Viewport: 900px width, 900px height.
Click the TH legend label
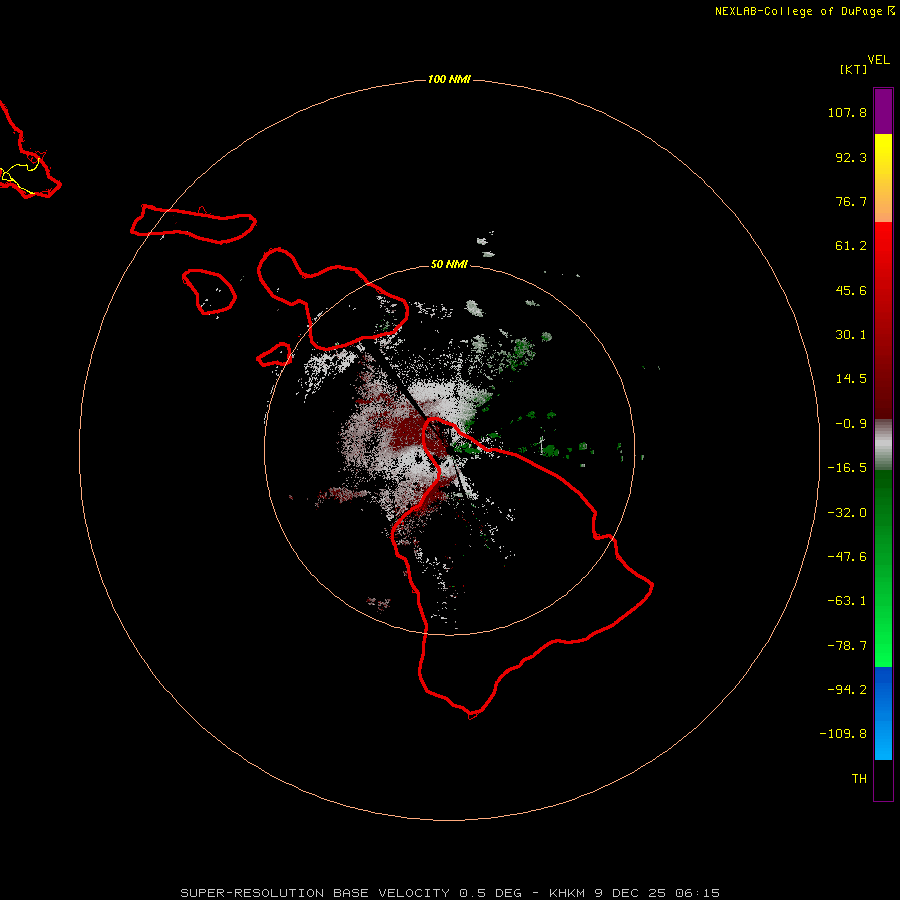[859, 778]
